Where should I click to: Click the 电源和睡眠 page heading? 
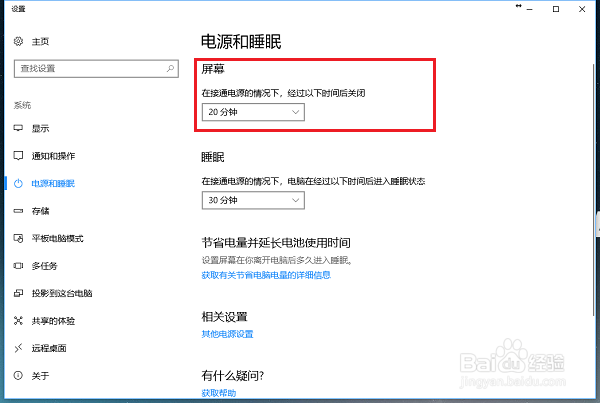tap(241, 42)
